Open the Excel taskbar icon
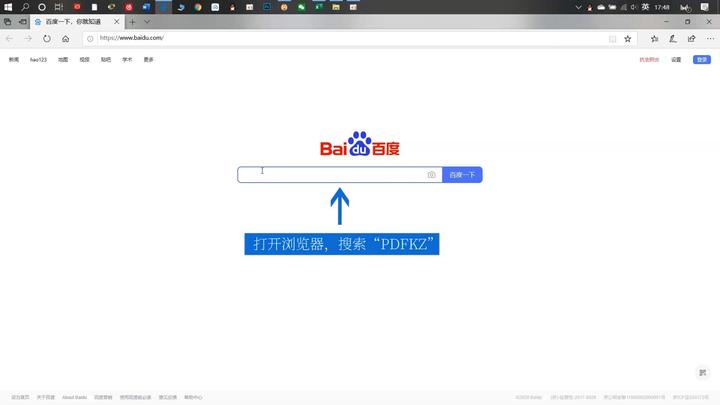The width and height of the screenshot is (720, 405). (319, 7)
